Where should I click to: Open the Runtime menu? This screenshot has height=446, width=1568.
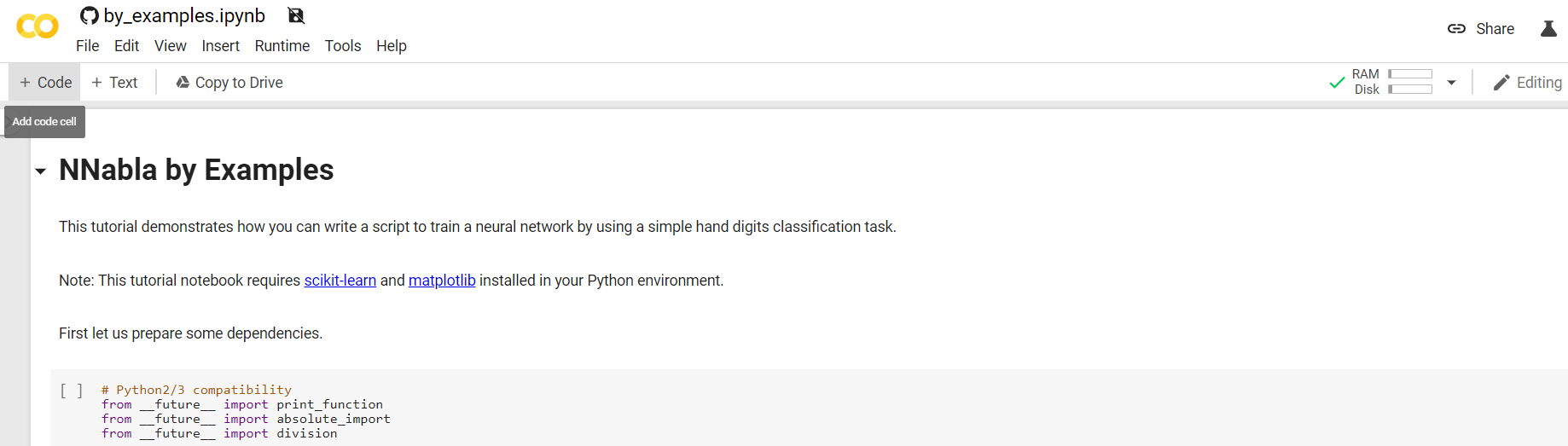(282, 46)
